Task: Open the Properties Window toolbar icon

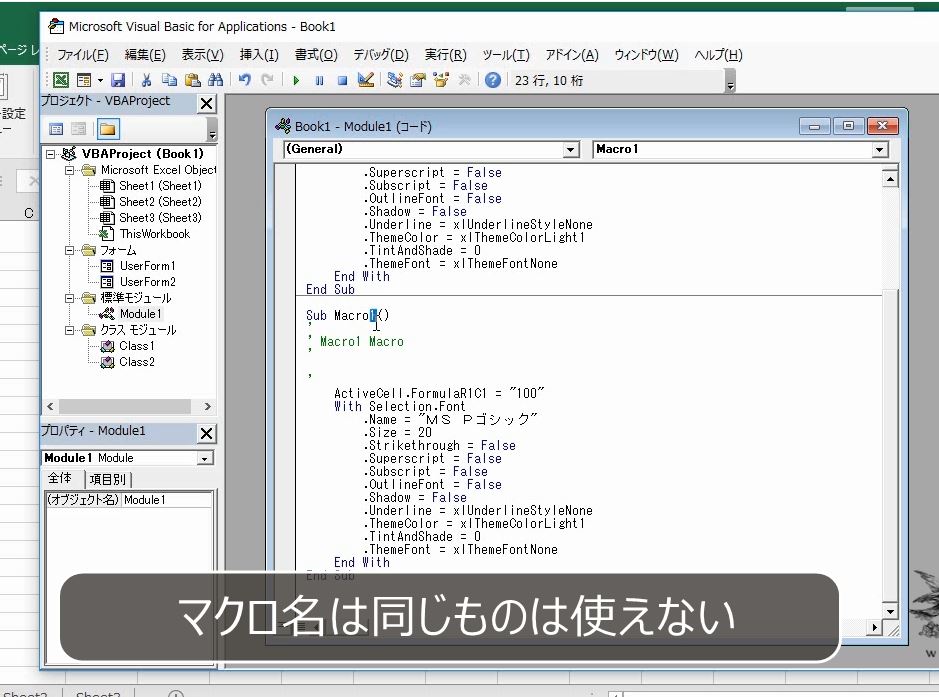Action: click(x=417, y=80)
